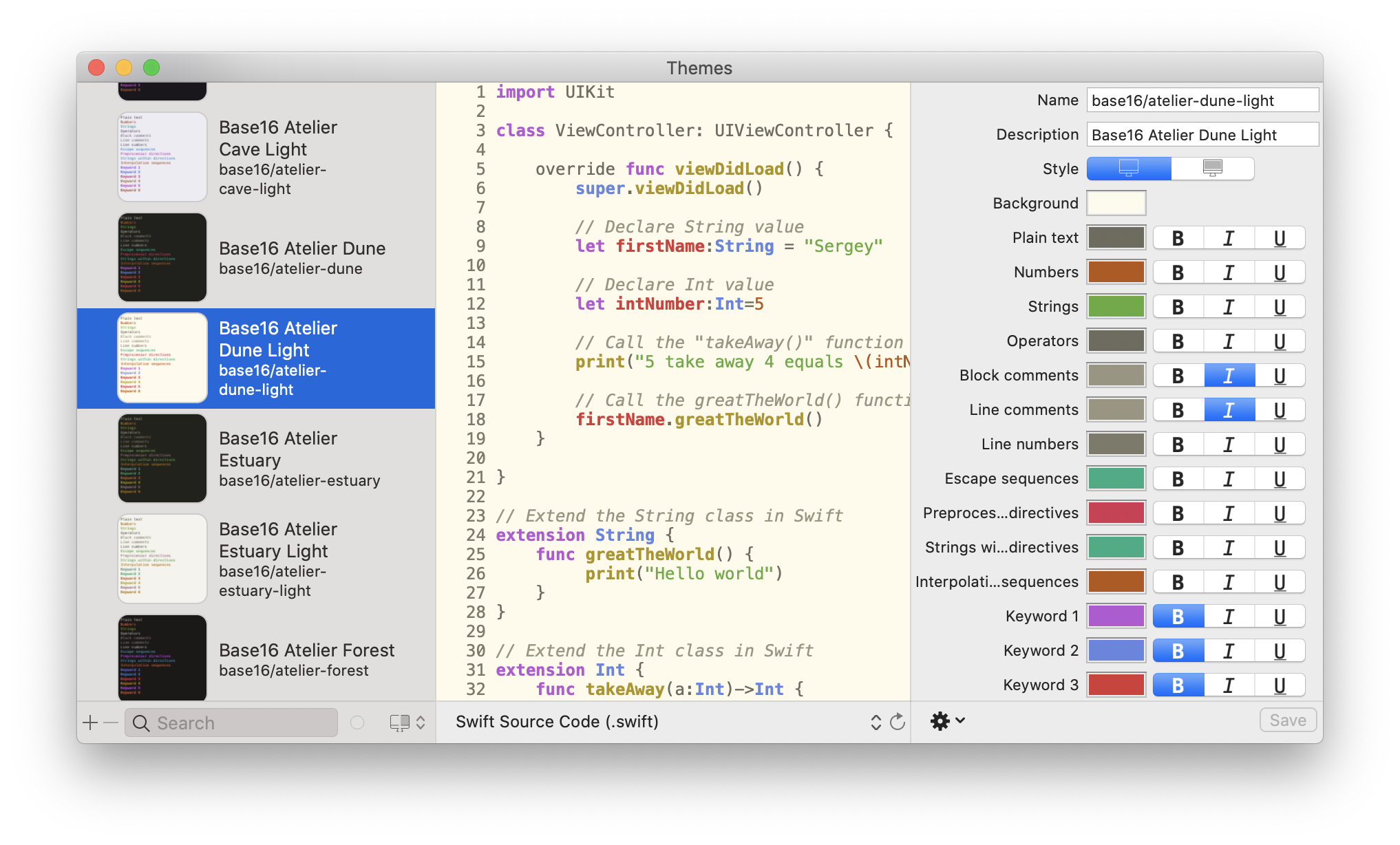Select the light style monitor icon
Image resolution: width=1400 pixels, height=845 pixels.
[1129, 169]
